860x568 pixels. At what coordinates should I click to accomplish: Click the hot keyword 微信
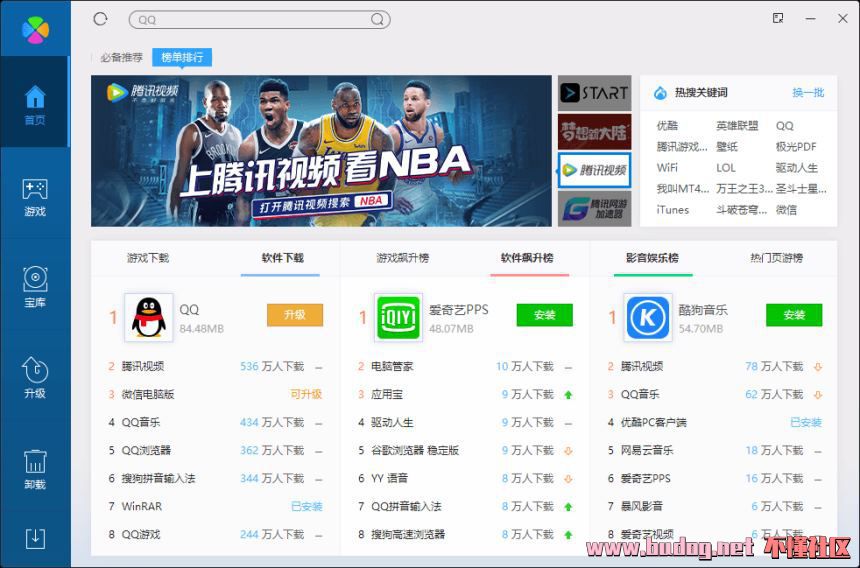point(786,210)
